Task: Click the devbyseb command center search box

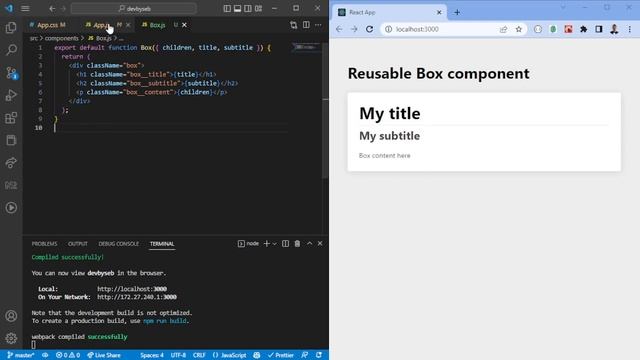Action: pos(134,8)
